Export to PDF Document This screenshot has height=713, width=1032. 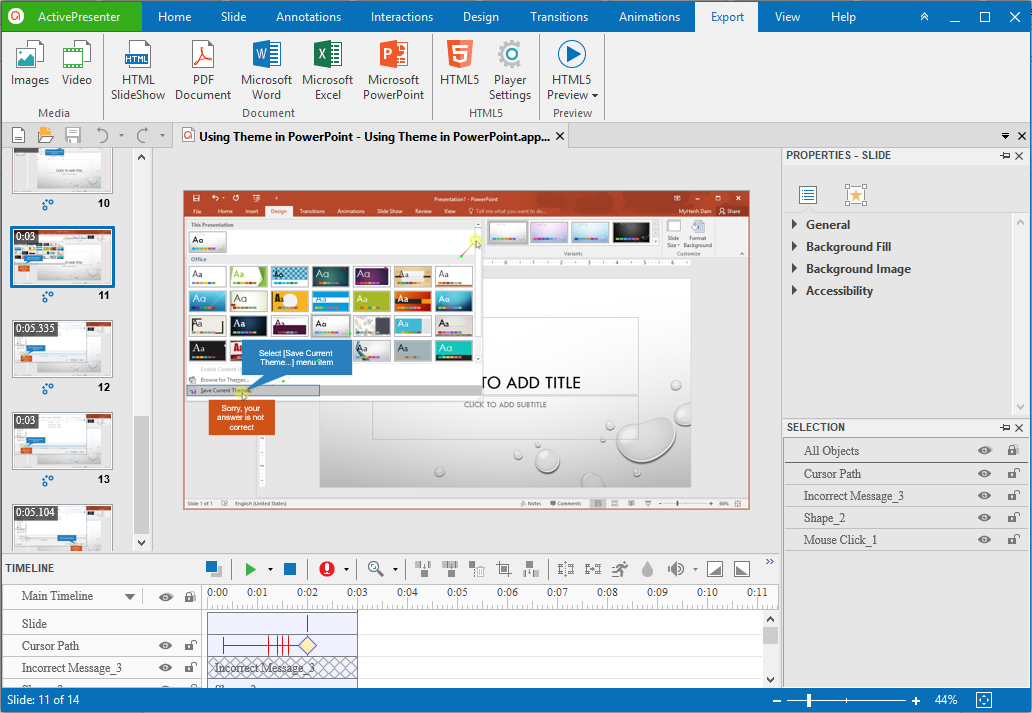(203, 70)
